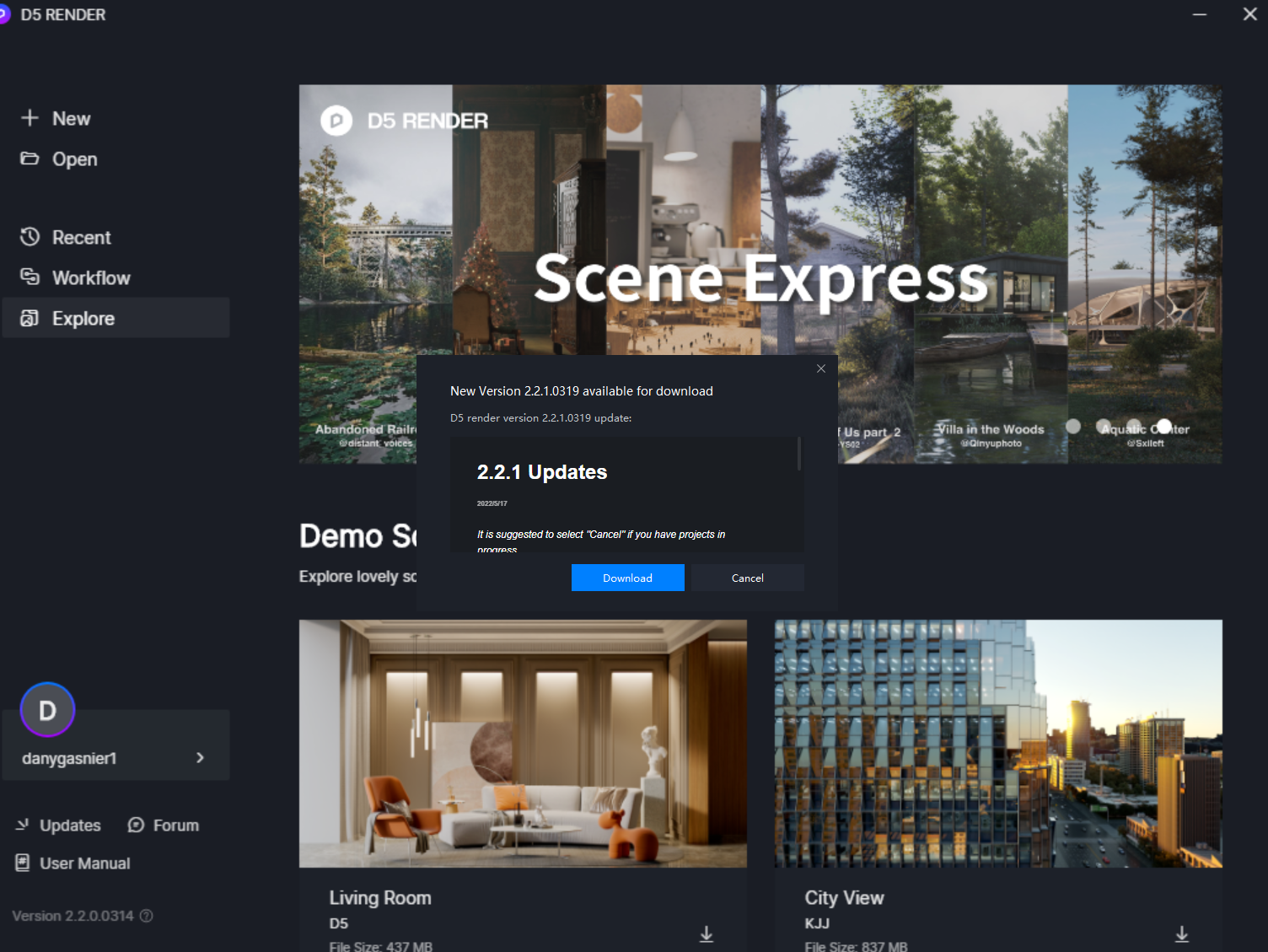This screenshot has height=952, width=1268.
Task: Select the first banner carousel dot
Action: click(1073, 426)
